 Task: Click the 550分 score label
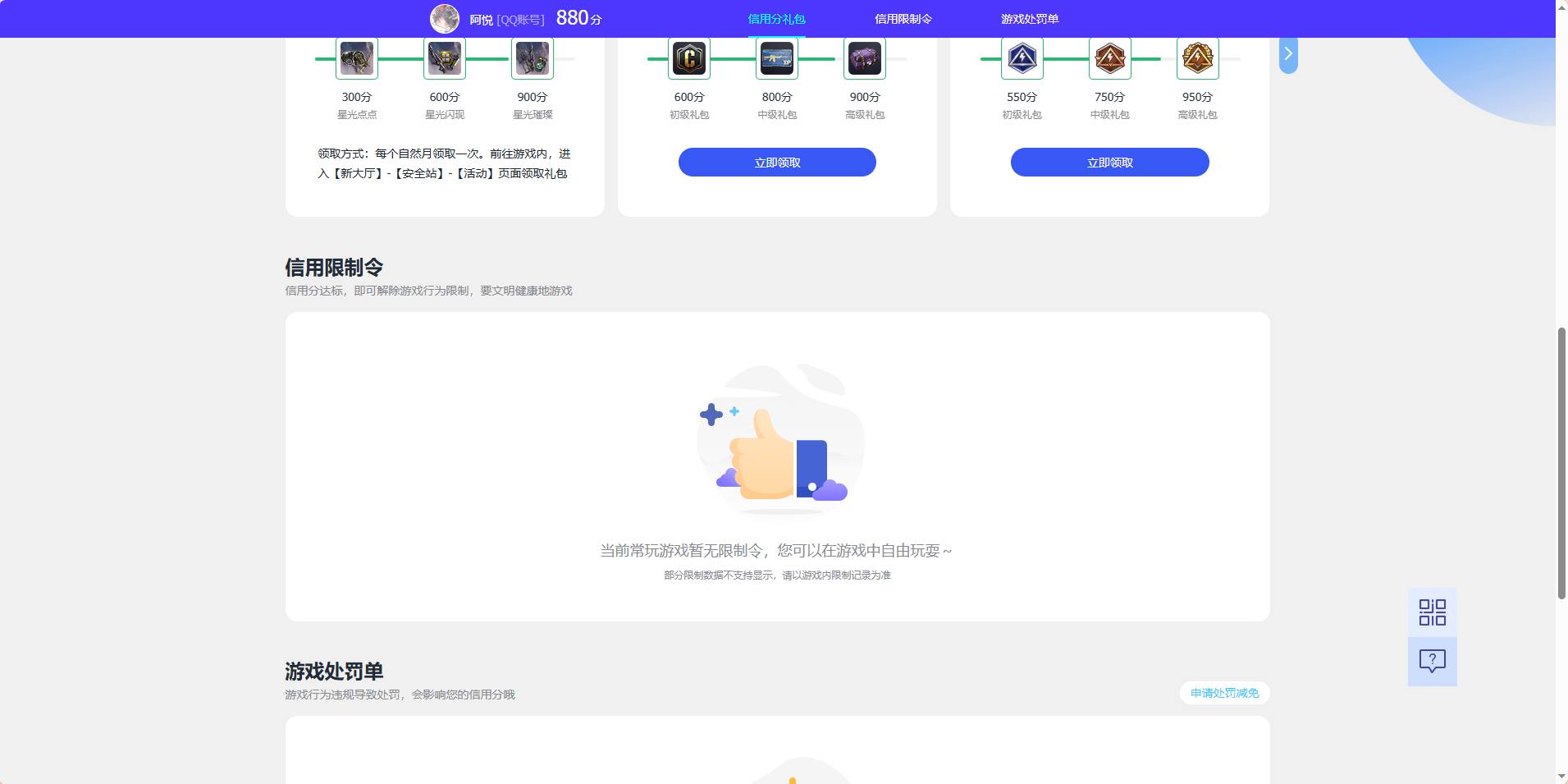click(x=1022, y=97)
